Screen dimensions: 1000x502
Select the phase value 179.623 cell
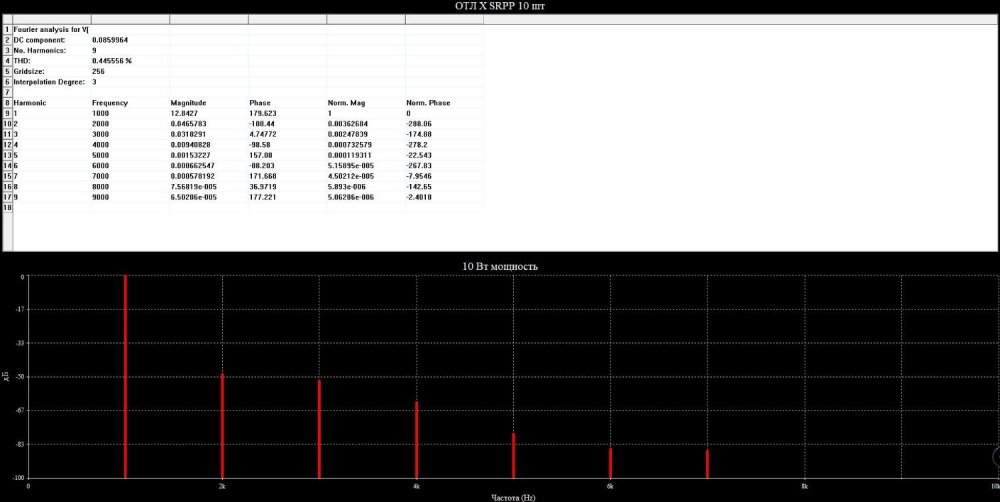[x=262, y=113]
